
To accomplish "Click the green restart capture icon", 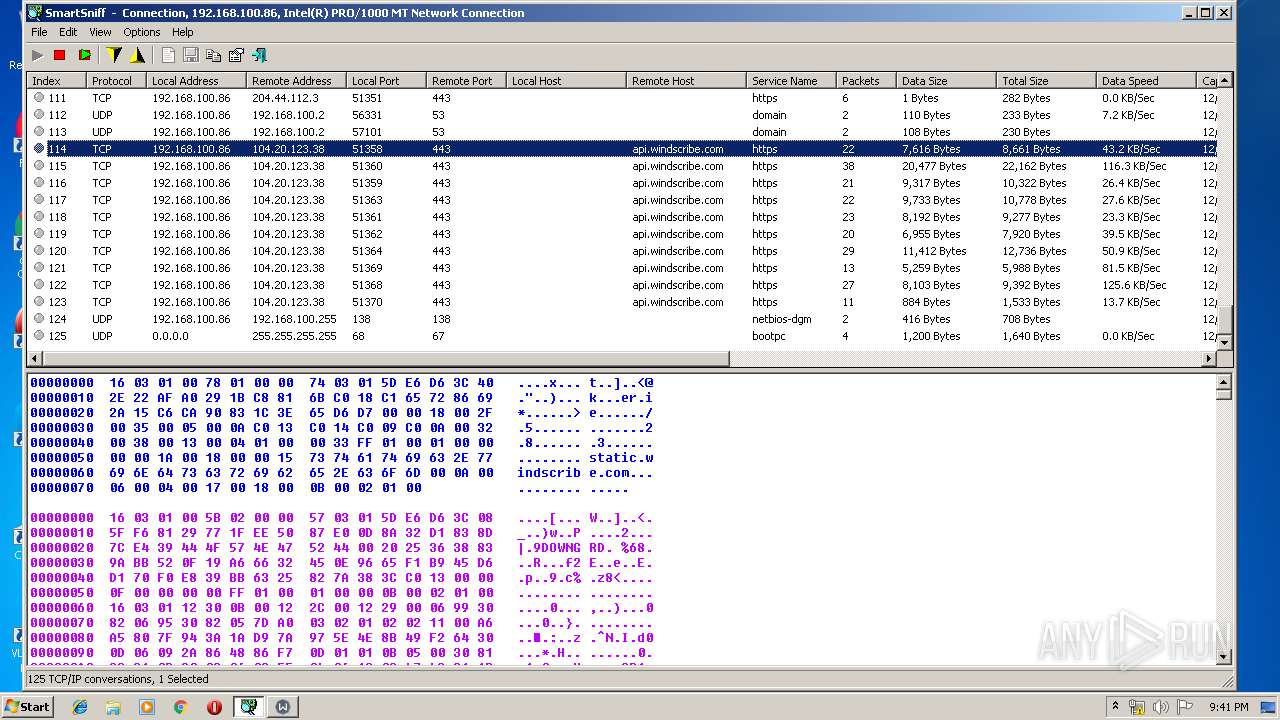I will 84,55.
